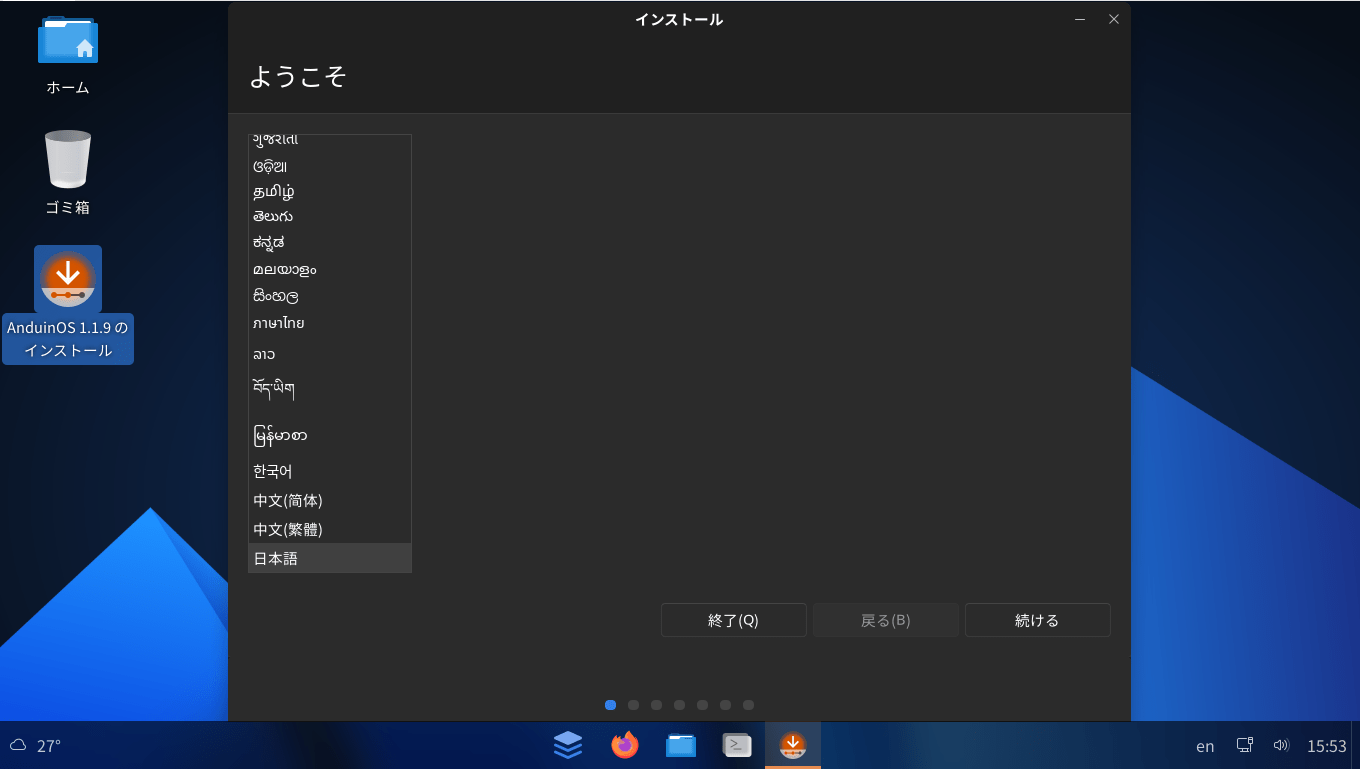The height and width of the screenshot is (769, 1360).
Task: Open the stacked layers launcher icon
Action: click(x=568, y=745)
